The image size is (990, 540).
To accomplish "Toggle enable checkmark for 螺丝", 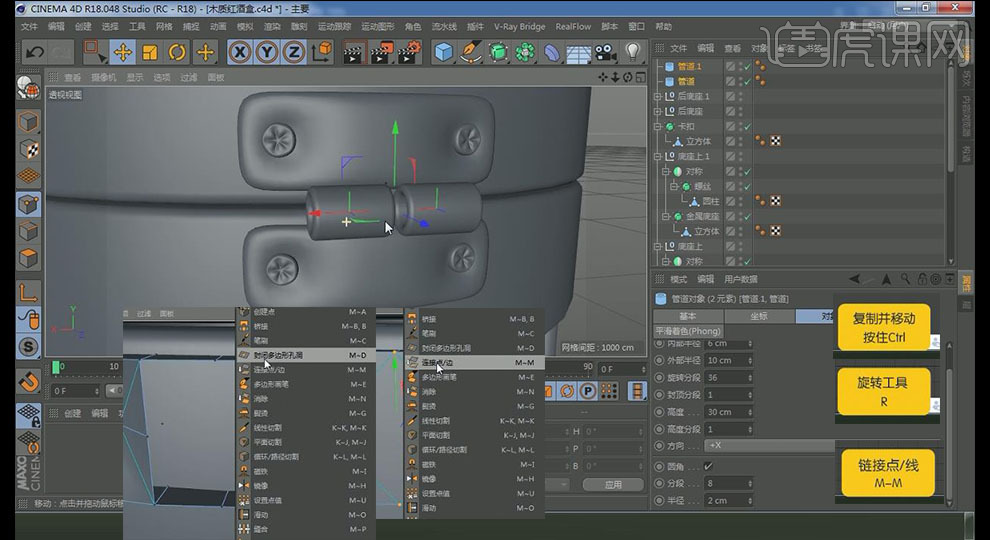I will point(748,186).
